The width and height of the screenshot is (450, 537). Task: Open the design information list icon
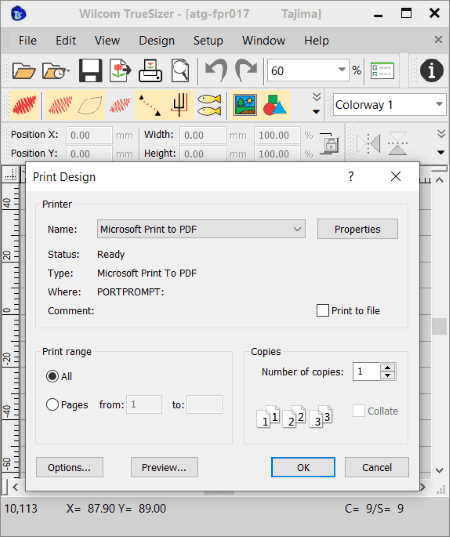point(382,71)
